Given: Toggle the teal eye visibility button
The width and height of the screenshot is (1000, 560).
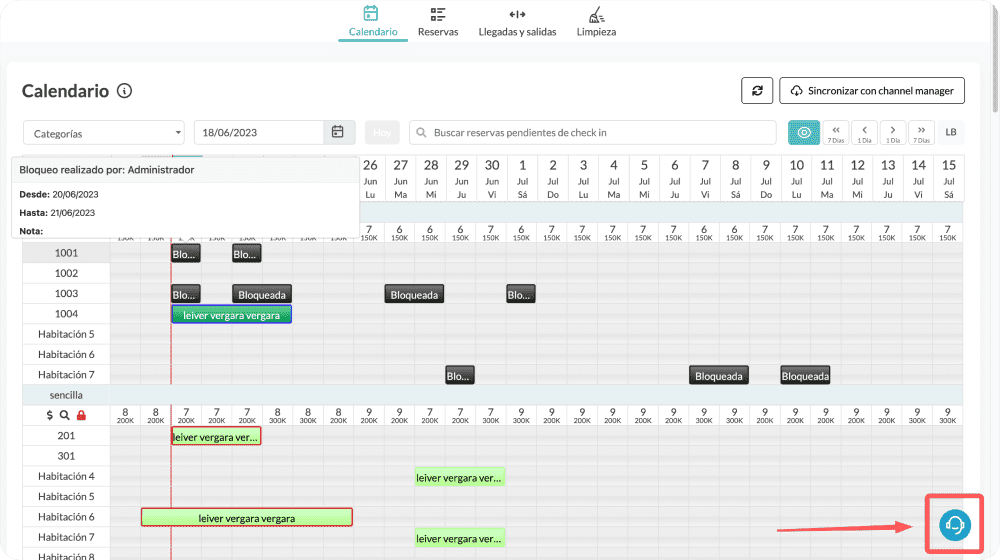Looking at the screenshot, I should (x=803, y=132).
